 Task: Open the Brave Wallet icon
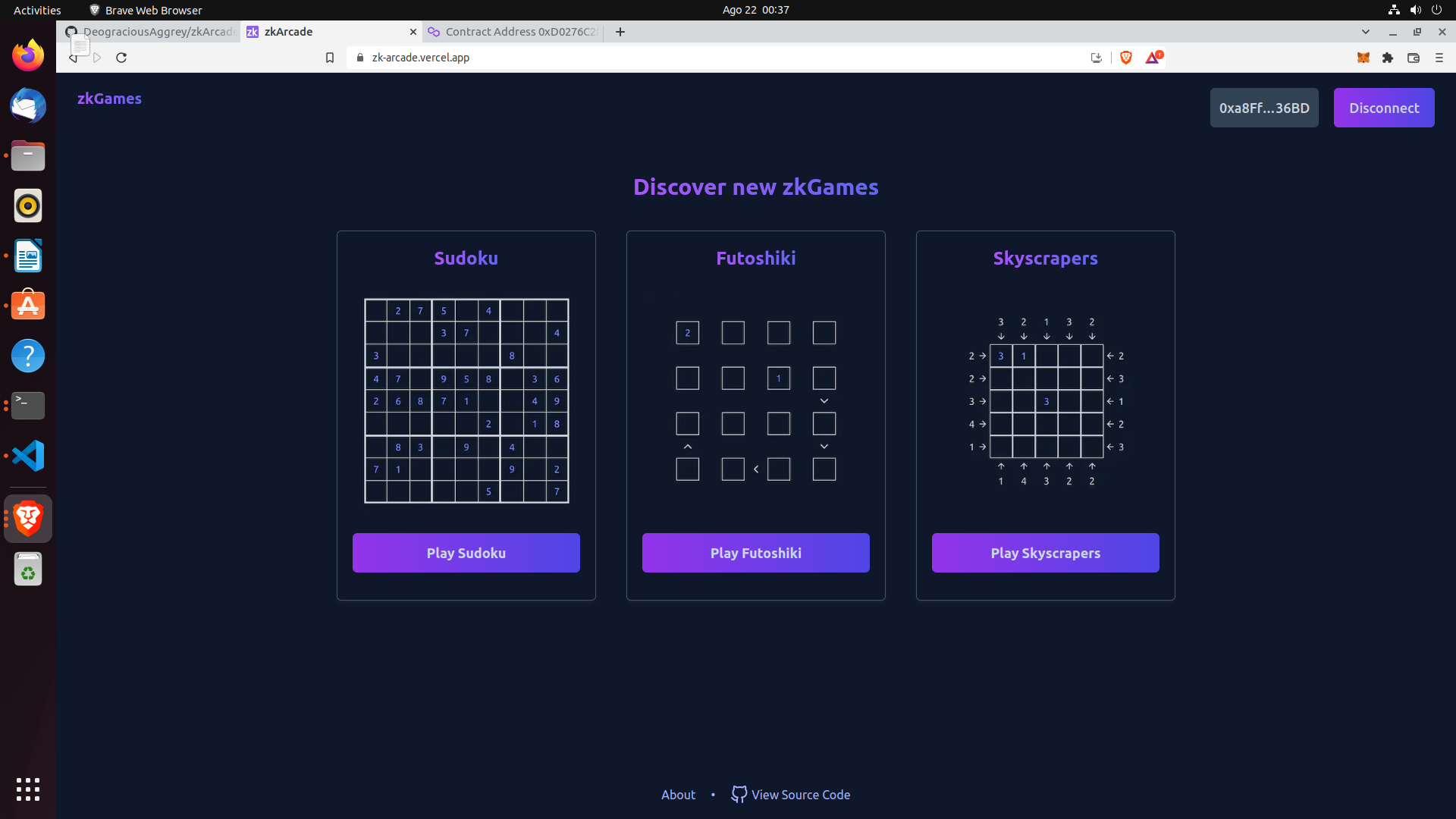click(x=1414, y=58)
